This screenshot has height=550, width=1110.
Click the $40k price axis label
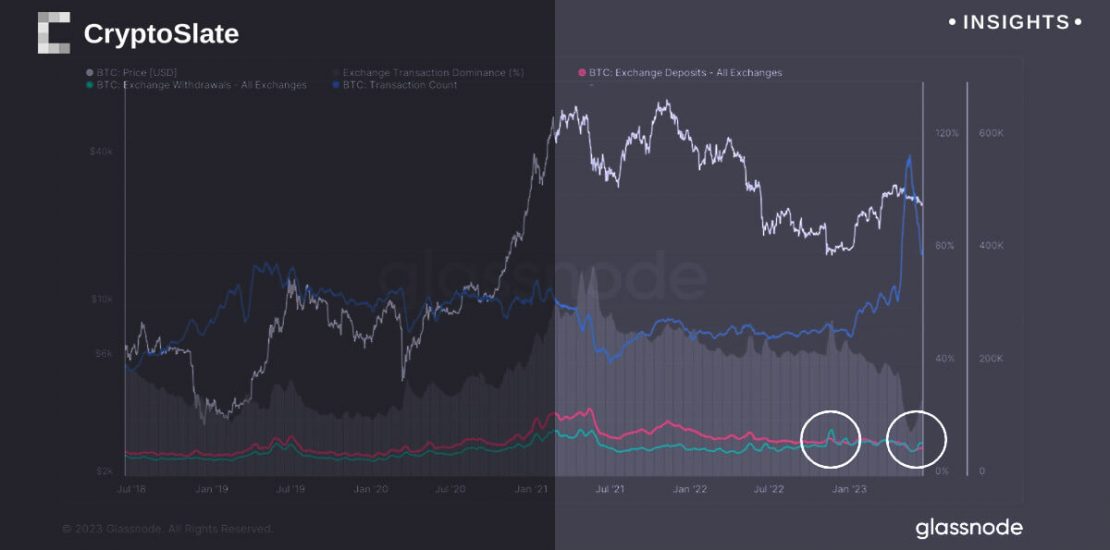coord(101,151)
